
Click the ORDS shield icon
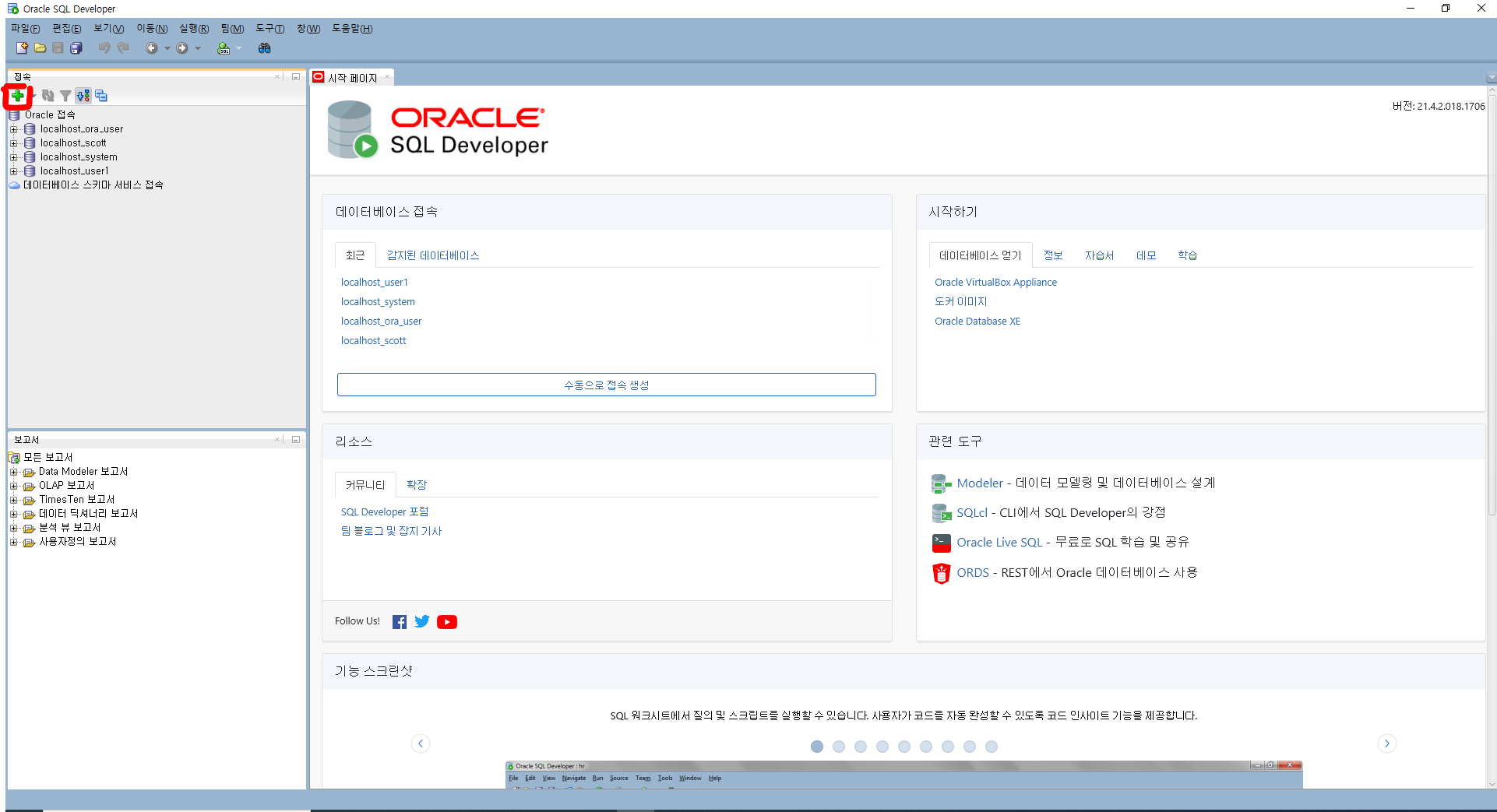click(x=942, y=573)
